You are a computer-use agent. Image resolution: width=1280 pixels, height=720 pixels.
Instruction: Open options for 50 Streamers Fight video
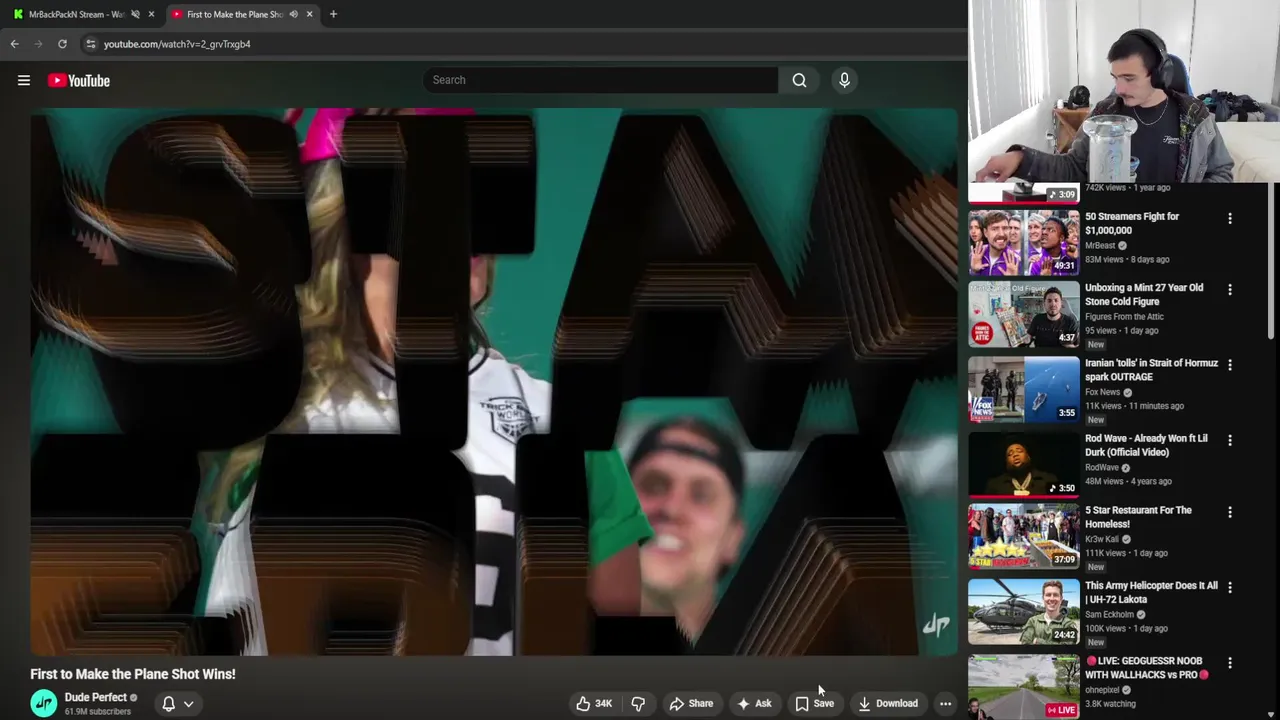click(1230, 218)
